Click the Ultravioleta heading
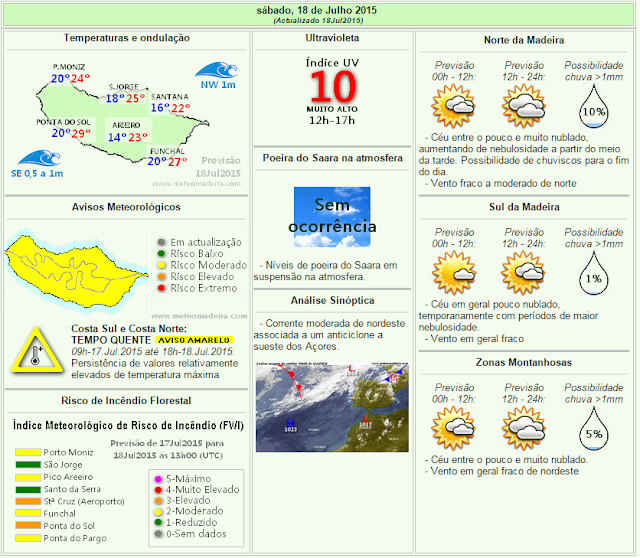 (x=332, y=38)
